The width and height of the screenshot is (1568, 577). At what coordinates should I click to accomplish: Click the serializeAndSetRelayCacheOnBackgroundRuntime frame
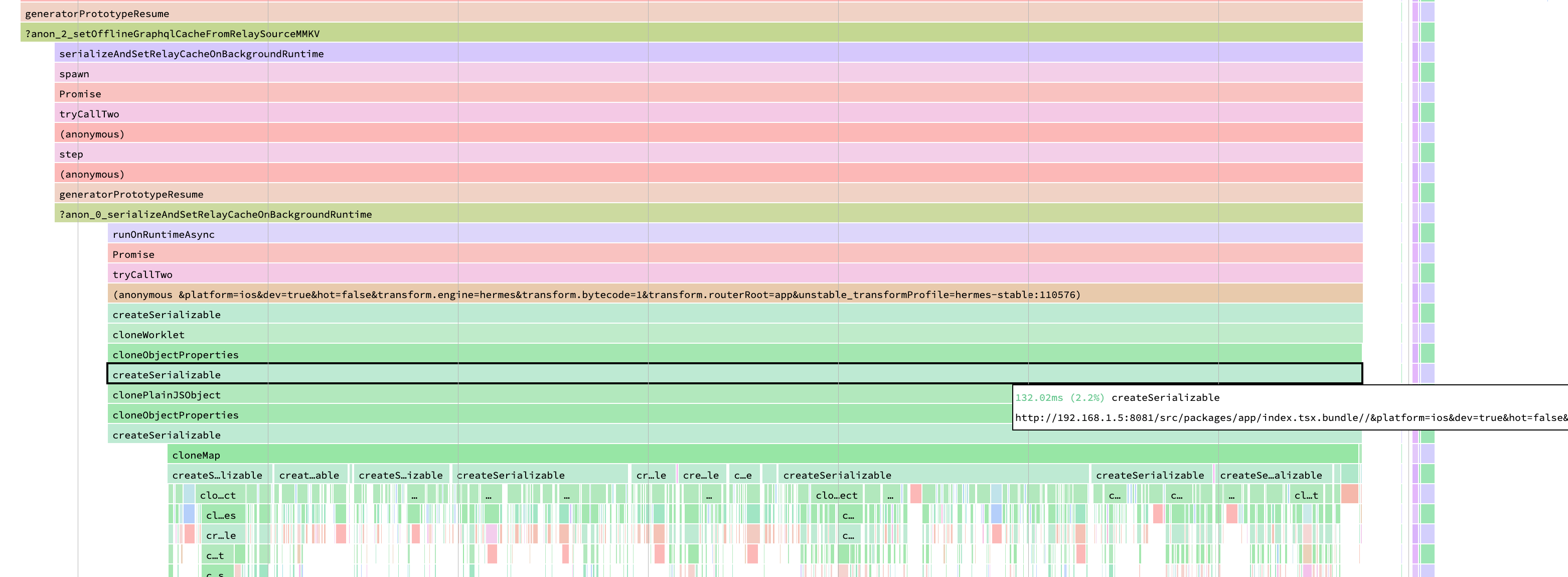point(709,53)
